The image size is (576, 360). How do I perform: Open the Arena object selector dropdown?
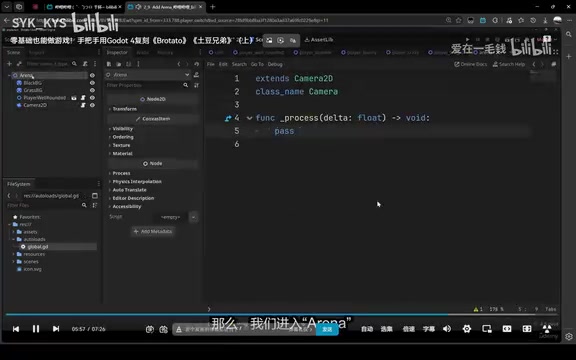pos(147,75)
